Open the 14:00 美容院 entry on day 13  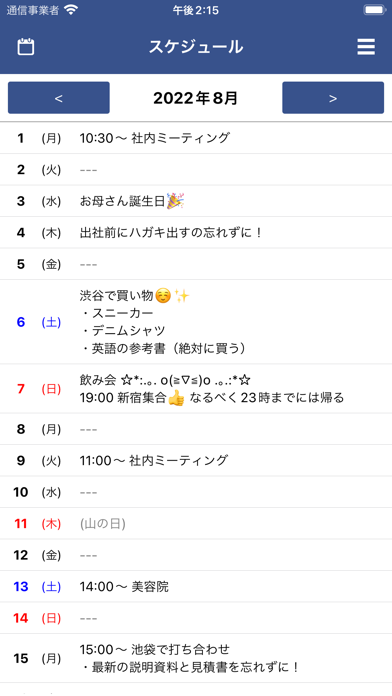tap(196, 587)
